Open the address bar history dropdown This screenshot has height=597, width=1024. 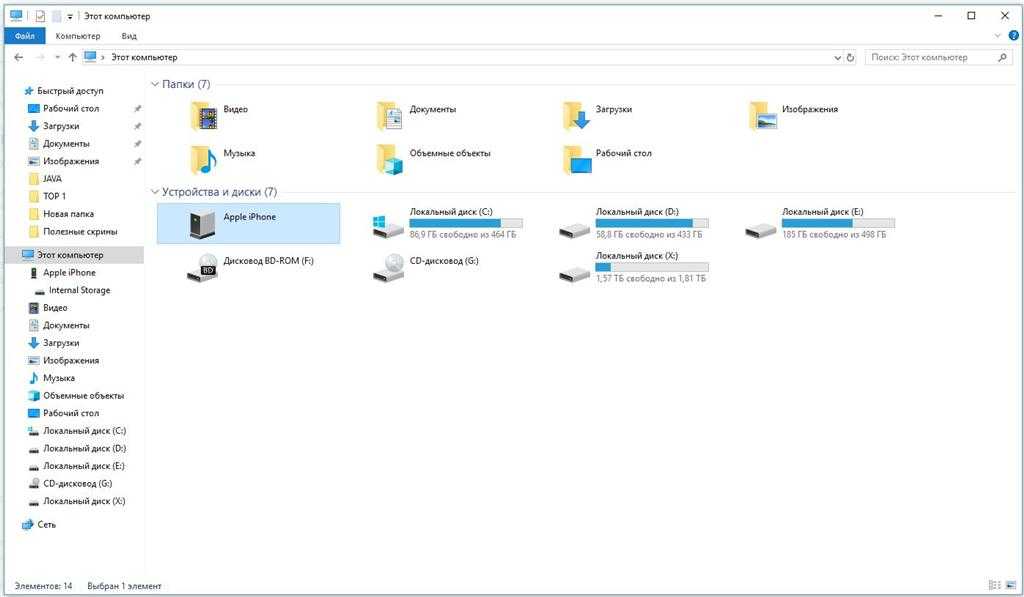tap(837, 57)
